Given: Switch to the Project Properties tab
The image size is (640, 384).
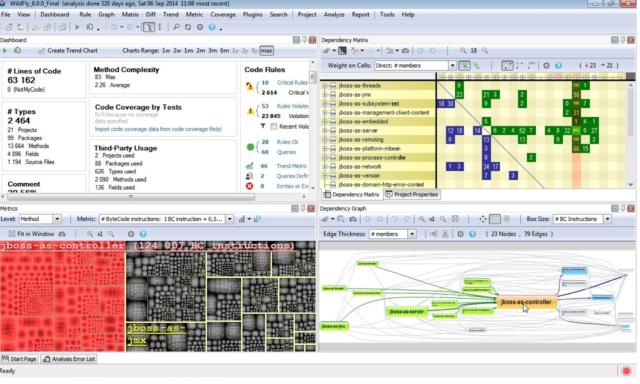Looking at the screenshot, I should (411, 195).
